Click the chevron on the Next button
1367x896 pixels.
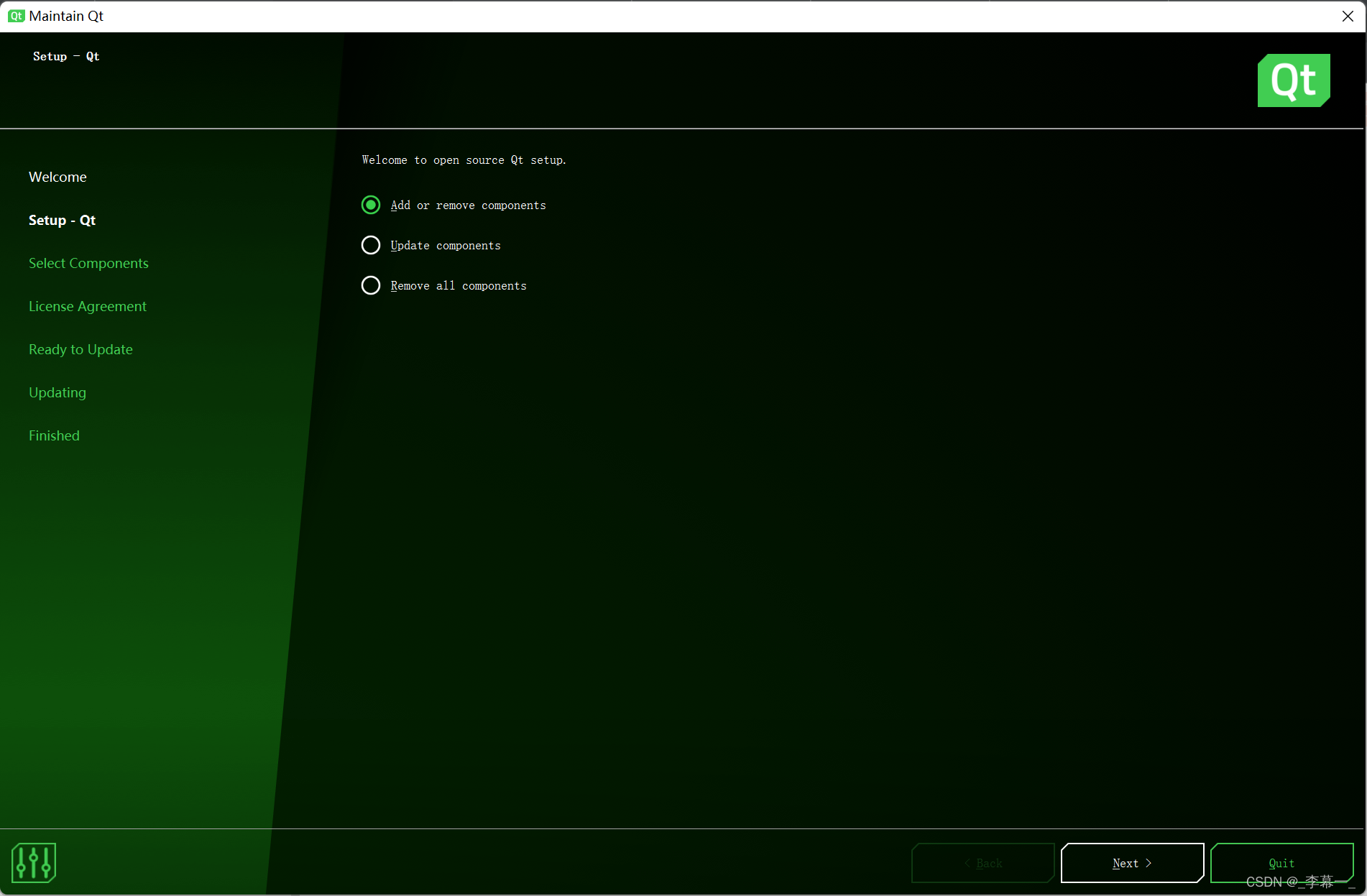click(x=1150, y=863)
